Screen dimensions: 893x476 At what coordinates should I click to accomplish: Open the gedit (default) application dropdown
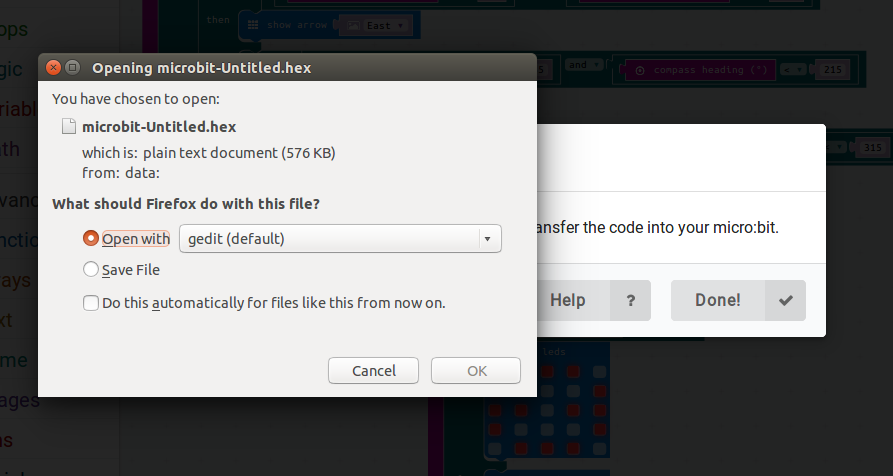pyautogui.click(x=340, y=239)
